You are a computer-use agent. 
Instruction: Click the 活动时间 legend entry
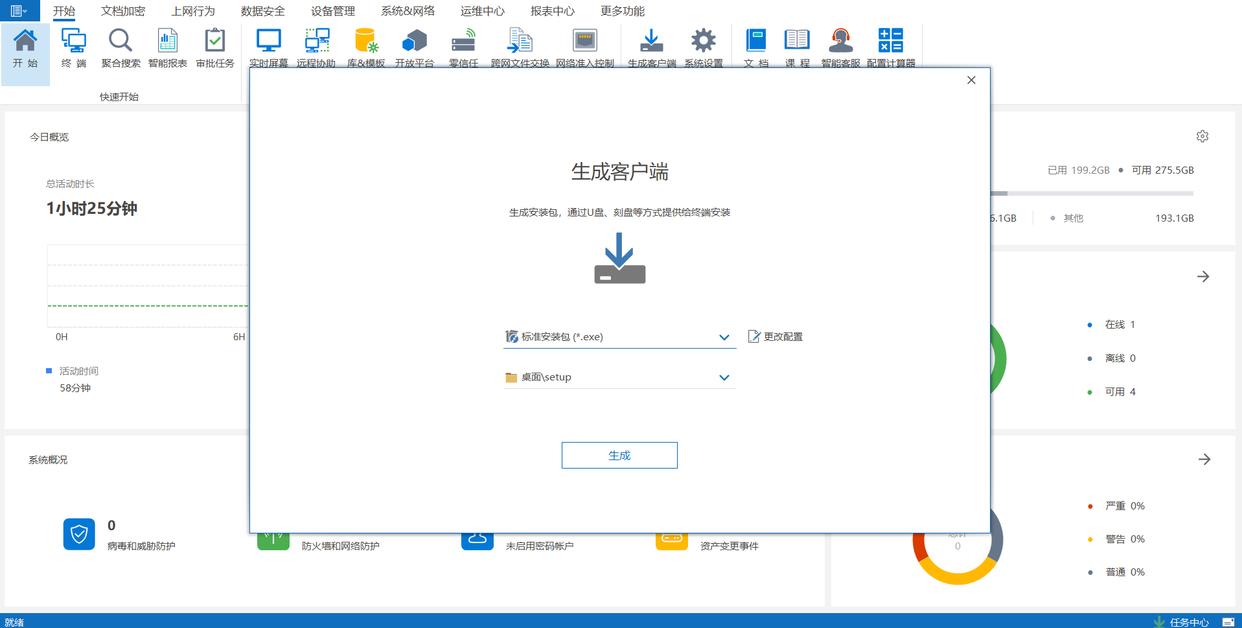(x=72, y=371)
